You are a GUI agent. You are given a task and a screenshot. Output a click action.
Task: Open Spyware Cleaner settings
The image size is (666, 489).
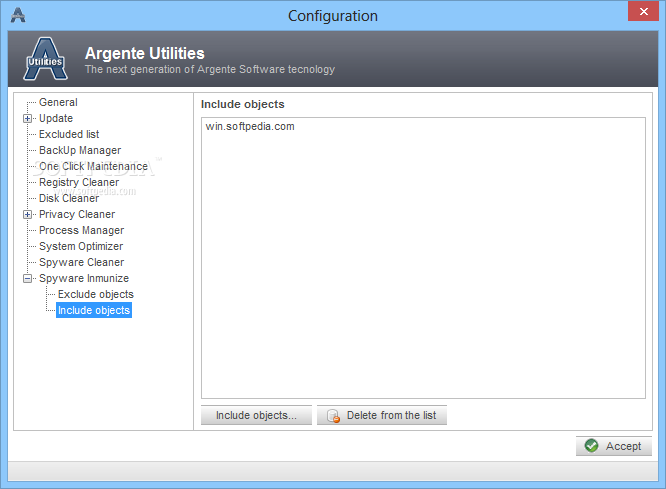point(82,263)
